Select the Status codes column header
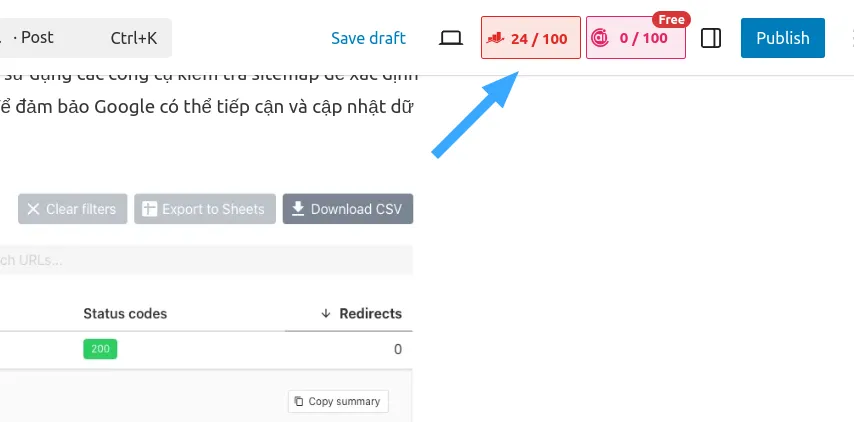 (125, 314)
